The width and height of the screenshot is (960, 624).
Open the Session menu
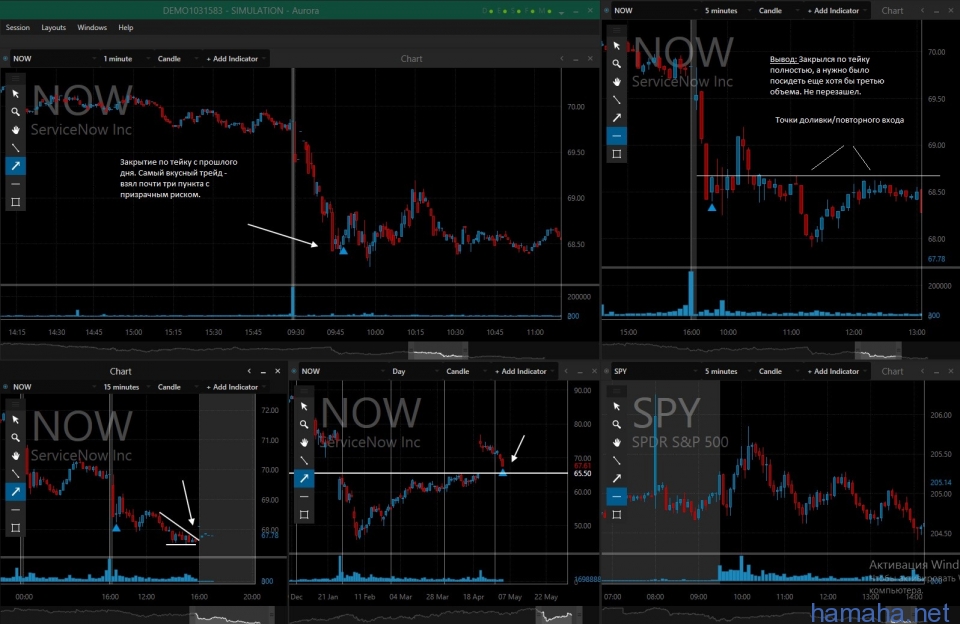click(18, 28)
